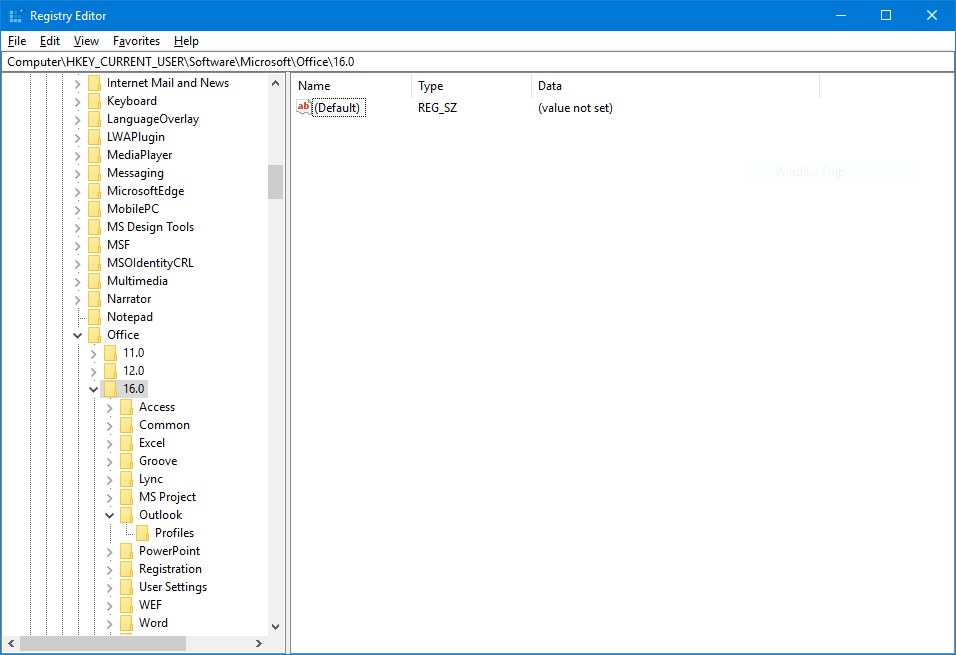
Task: Select the Profiles folder icon
Action: [x=142, y=533]
